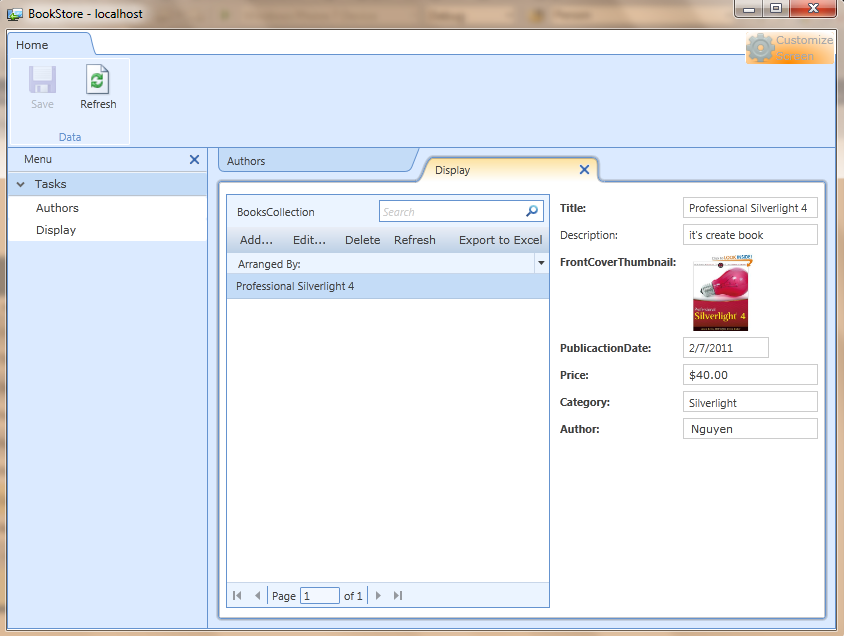The width and height of the screenshot is (844, 636).
Task: Jump to the last page arrow
Action: coord(398,596)
